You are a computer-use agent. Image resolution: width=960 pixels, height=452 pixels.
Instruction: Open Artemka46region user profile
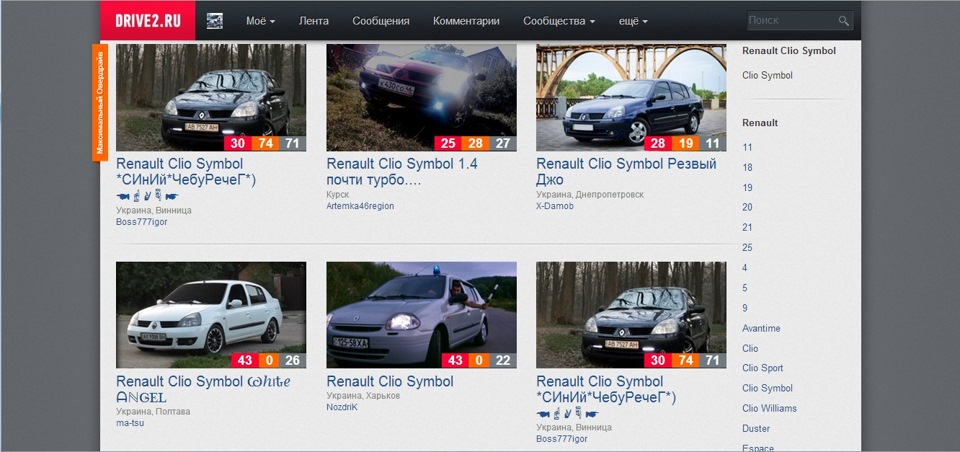[x=360, y=206]
